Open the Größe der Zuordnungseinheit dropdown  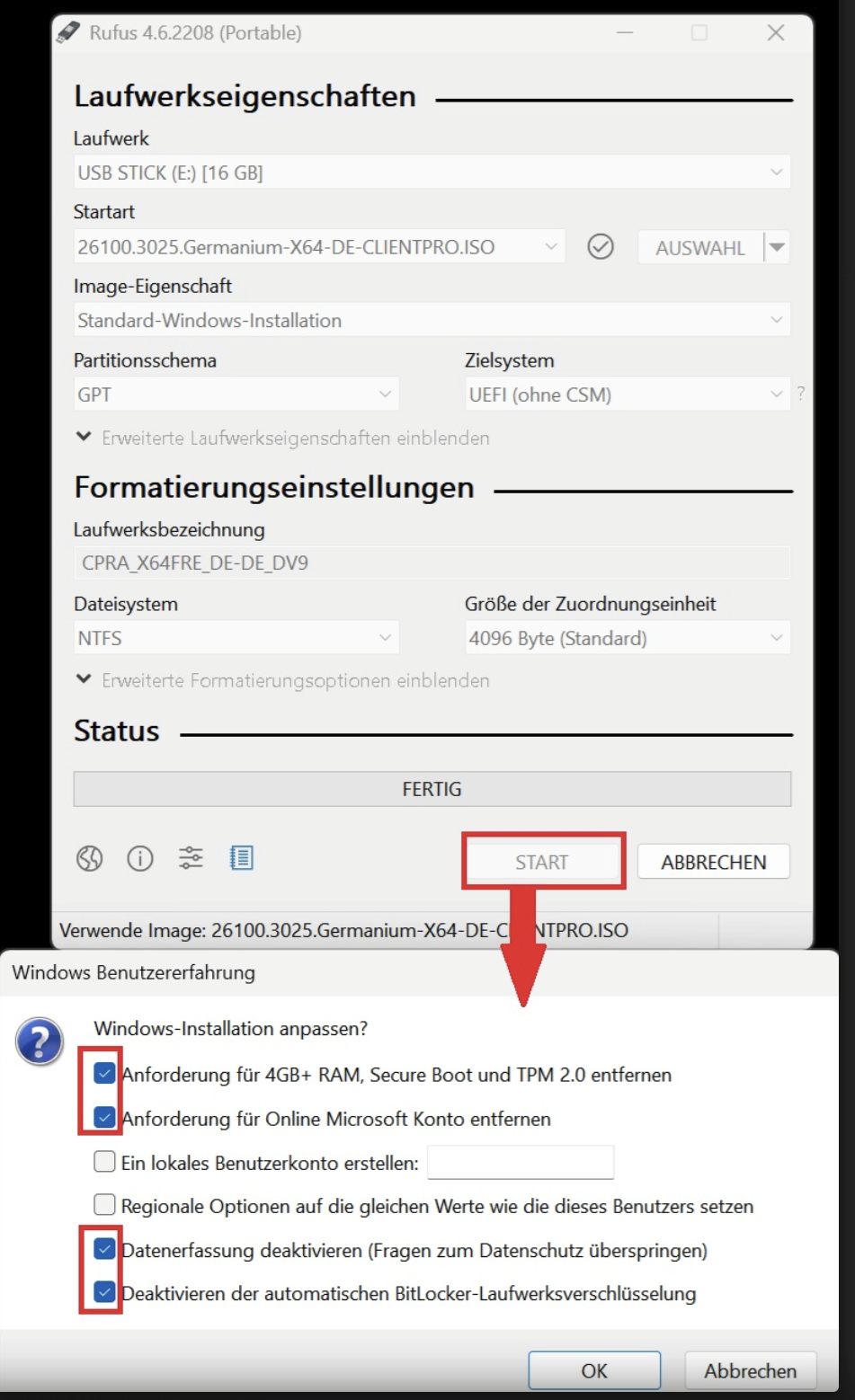tap(628, 638)
